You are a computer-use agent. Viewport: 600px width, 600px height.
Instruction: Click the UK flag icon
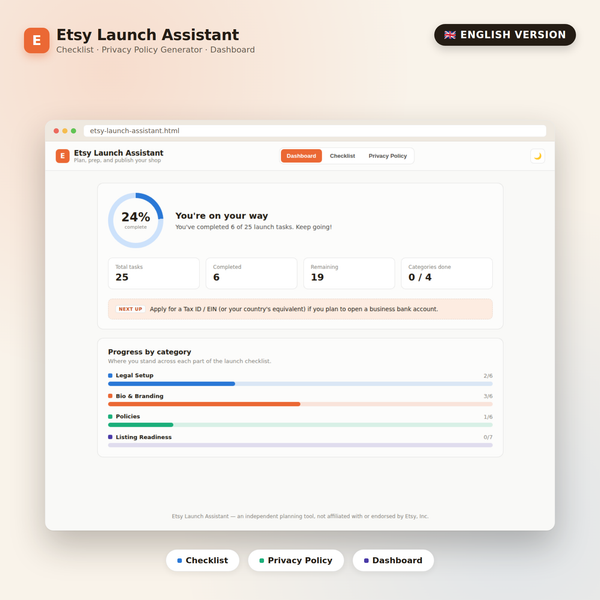450,35
